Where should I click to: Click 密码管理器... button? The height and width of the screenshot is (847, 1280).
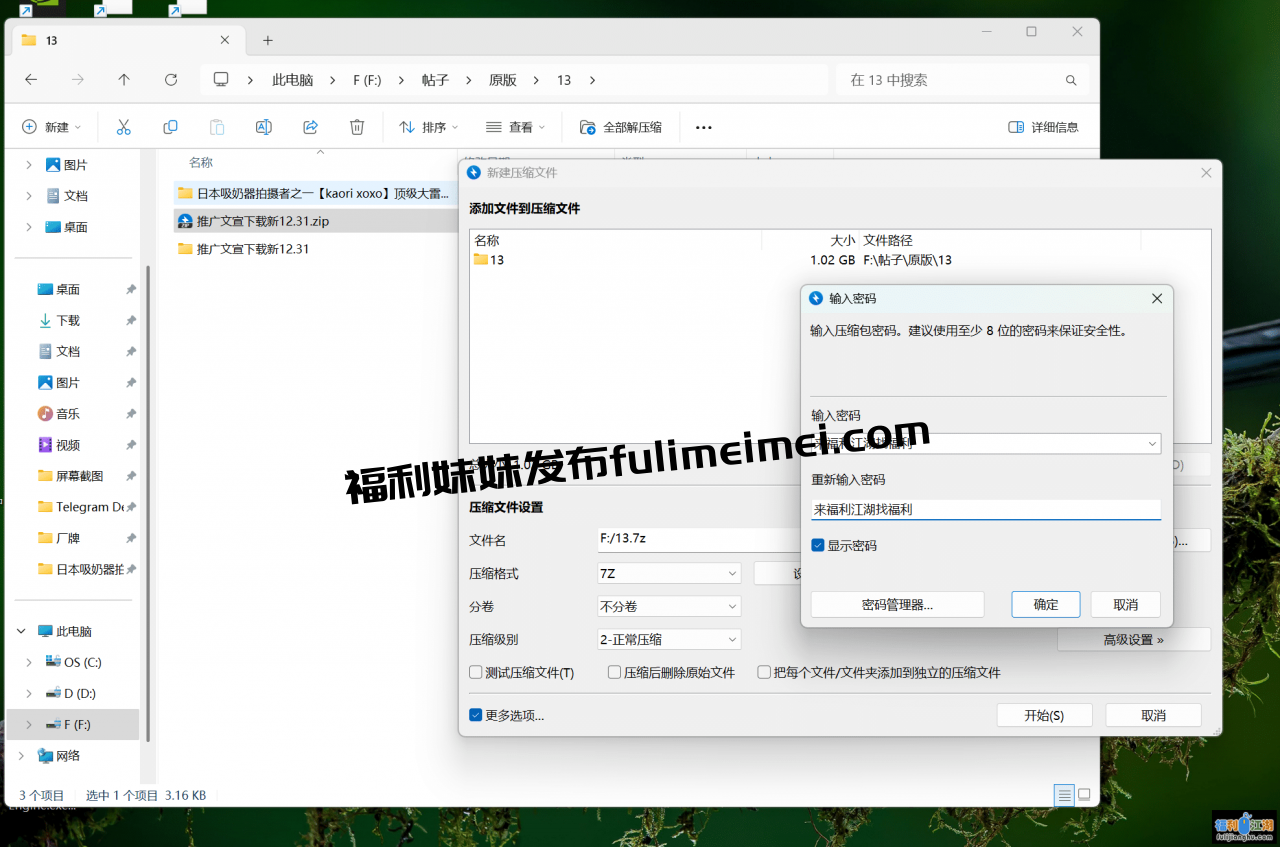(x=897, y=604)
